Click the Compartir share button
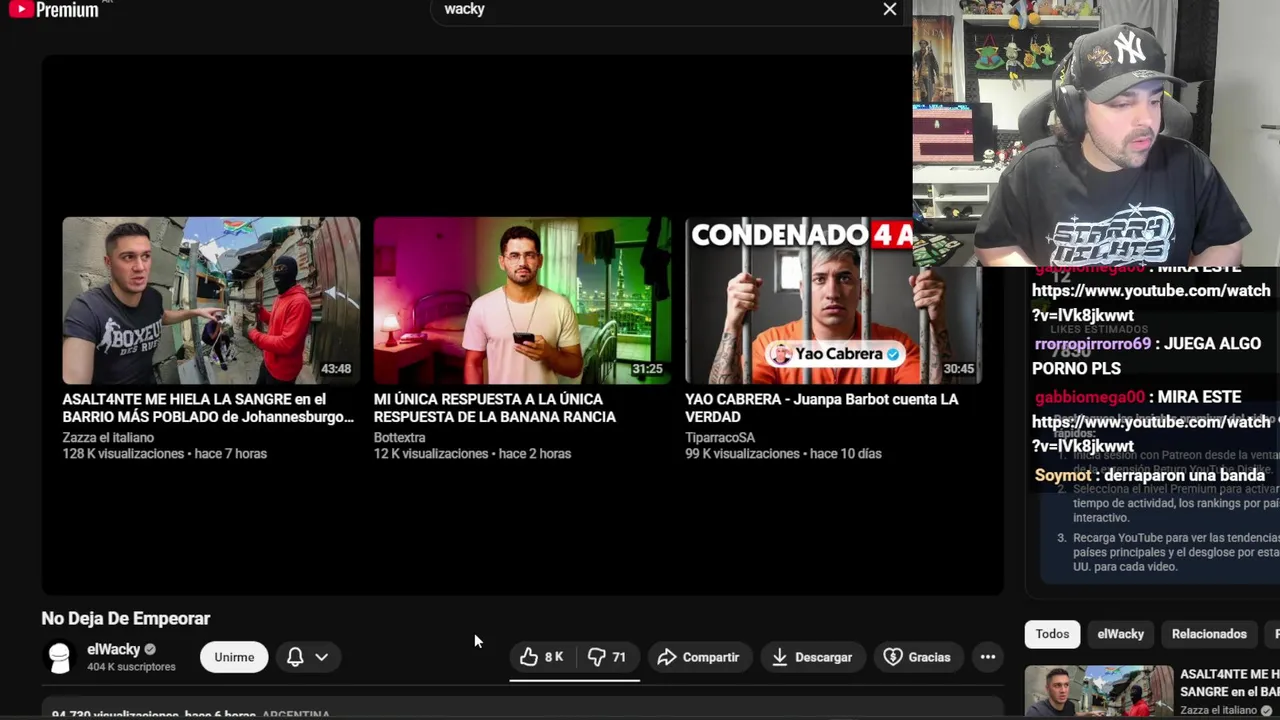Screen dimensions: 1280x720 (x=698, y=657)
